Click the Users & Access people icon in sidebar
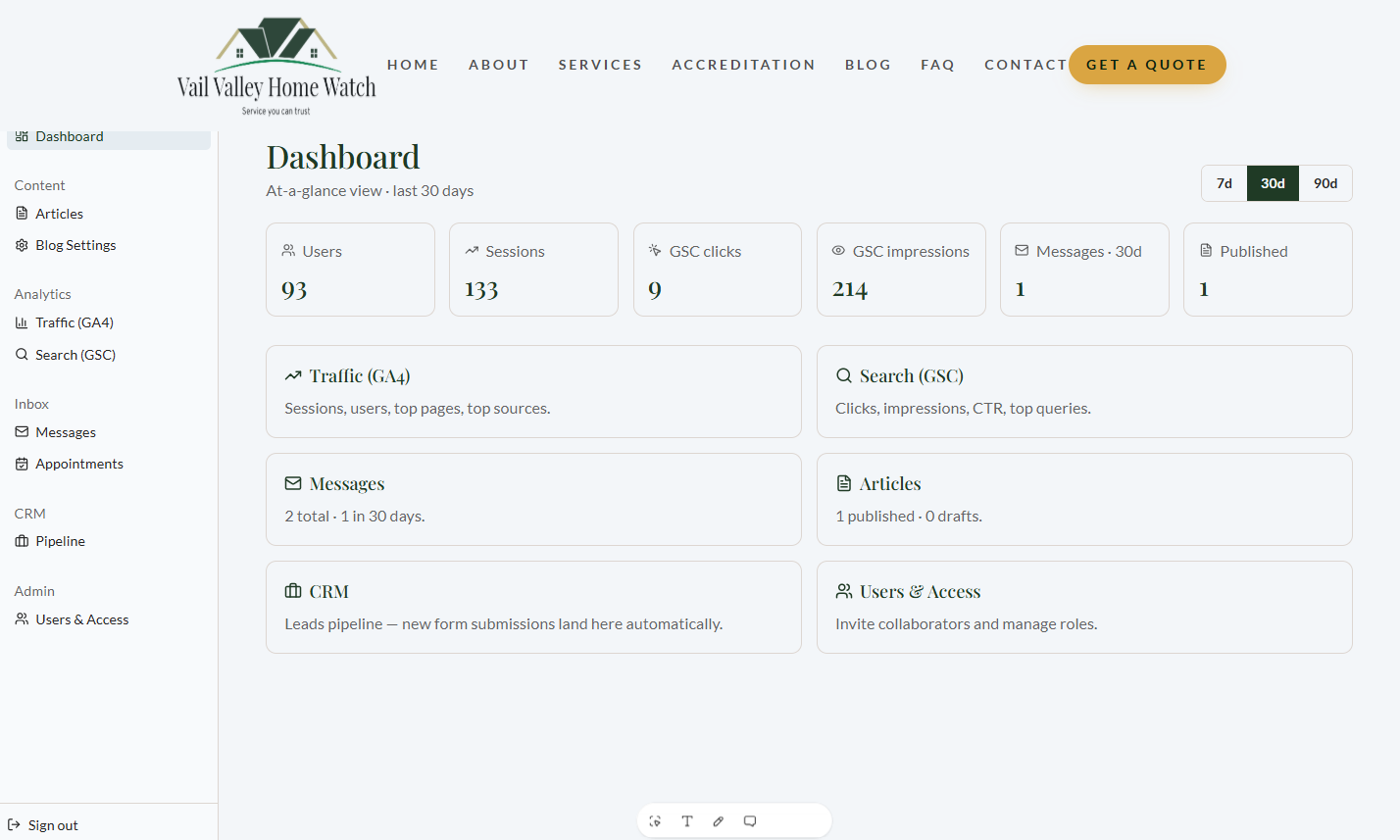Image resolution: width=1400 pixels, height=840 pixels. click(x=22, y=619)
